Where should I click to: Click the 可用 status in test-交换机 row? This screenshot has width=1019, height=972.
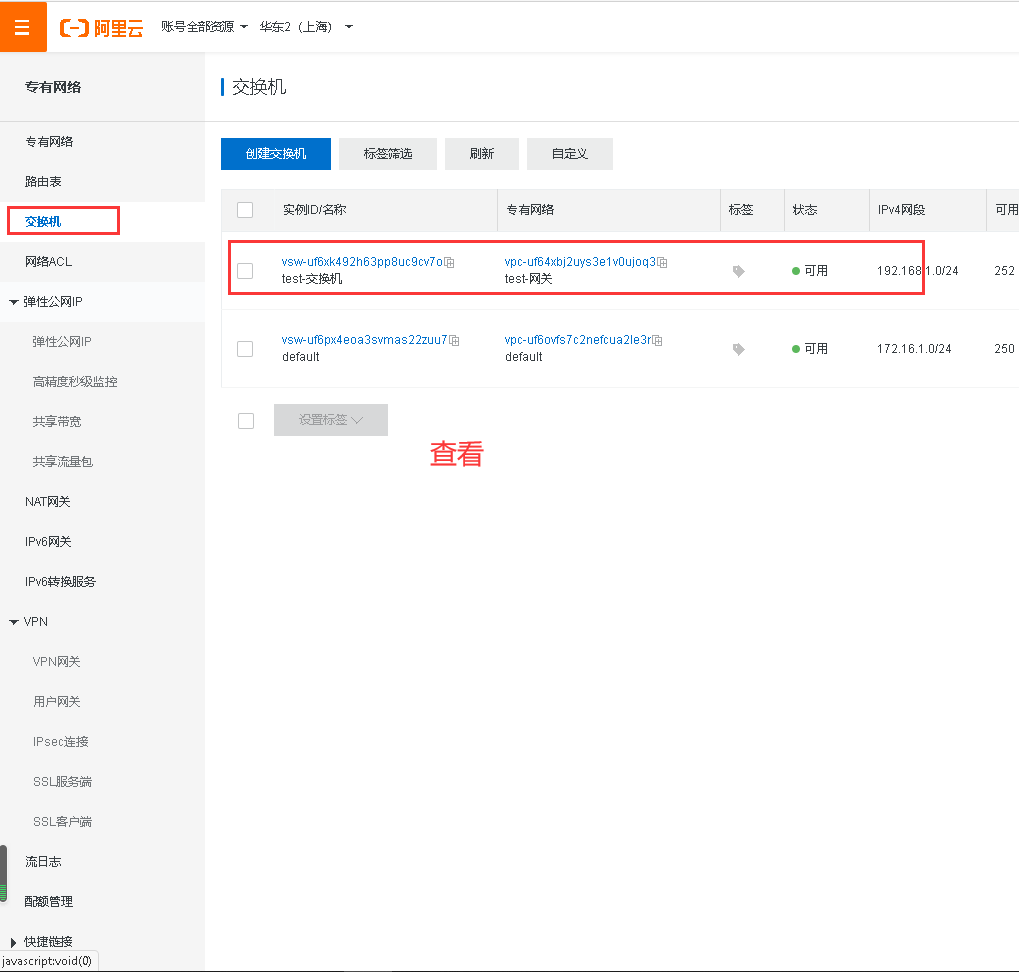[810, 271]
